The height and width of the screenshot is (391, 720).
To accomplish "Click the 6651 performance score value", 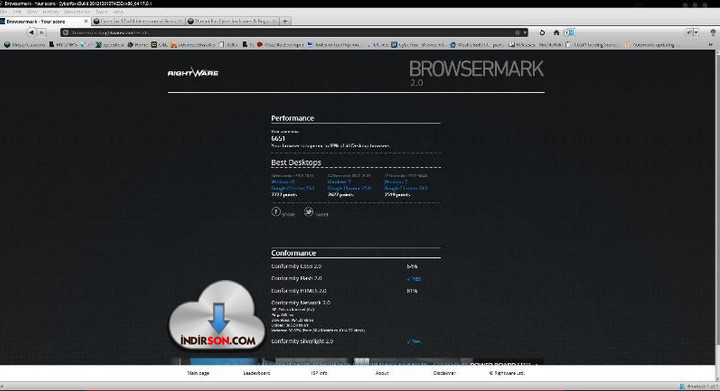I will [x=278, y=138].
